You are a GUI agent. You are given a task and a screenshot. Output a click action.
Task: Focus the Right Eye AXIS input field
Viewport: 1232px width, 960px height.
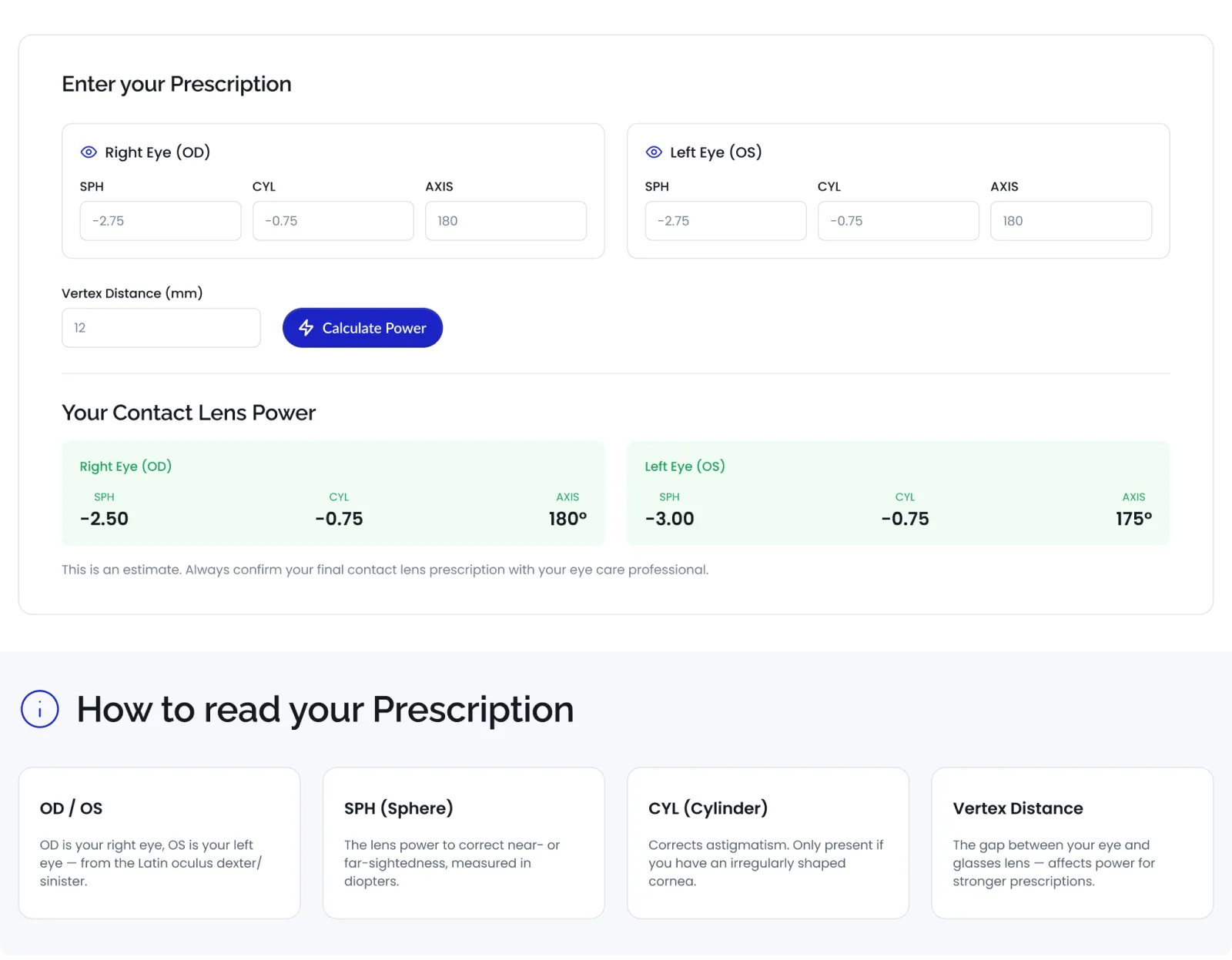click(x=506, y=221)
